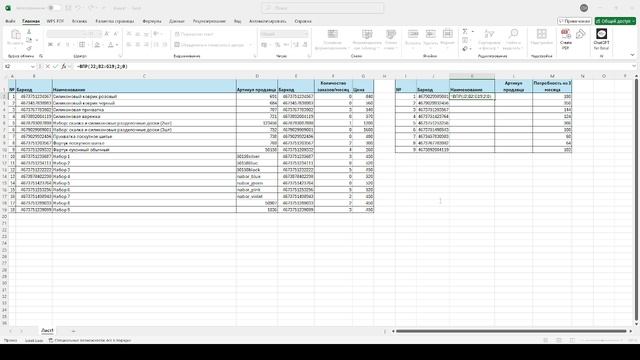Switch to Формулы tab
This screenshot has width=640, height=360.
tap(152, 21)
